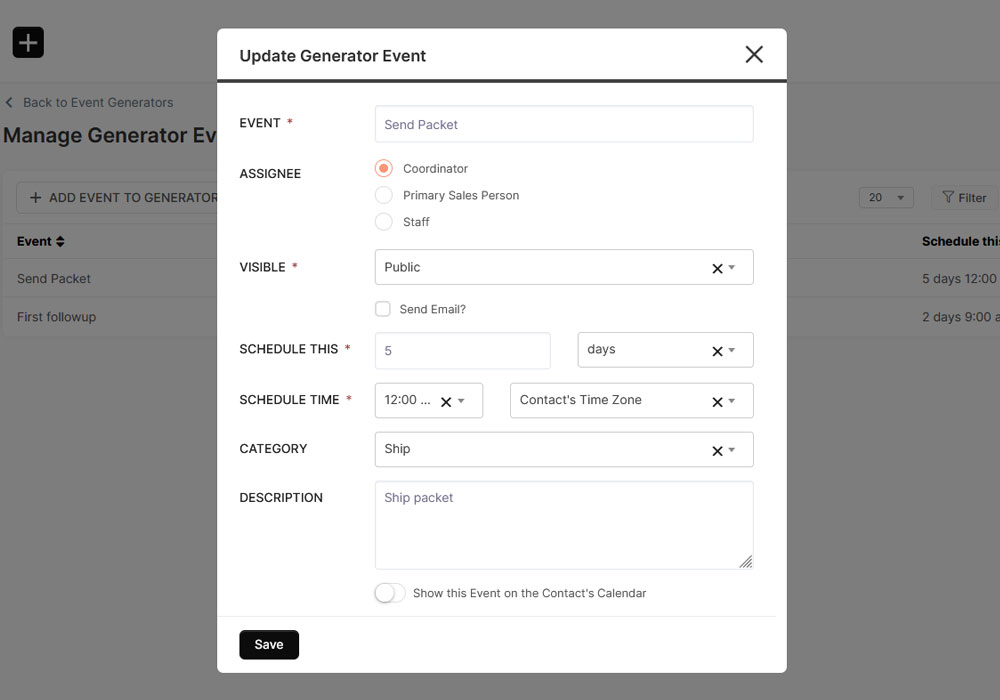The width and height of the screenshot is (1000, 700).
Task: Clear the Ship category selection
Action: (x=717, y=450)
